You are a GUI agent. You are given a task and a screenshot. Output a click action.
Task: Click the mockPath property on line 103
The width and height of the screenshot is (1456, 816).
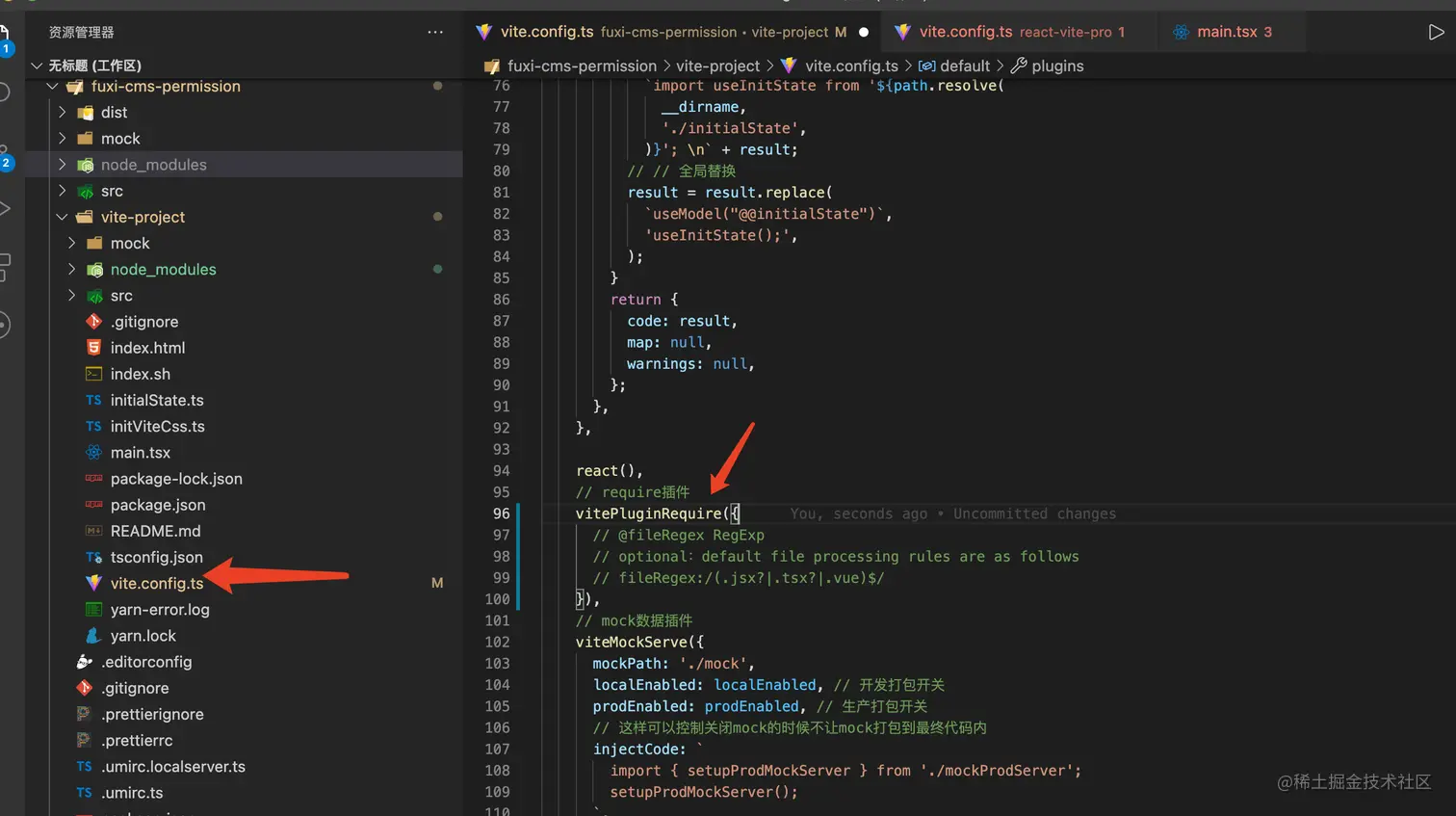coord(627,663)
